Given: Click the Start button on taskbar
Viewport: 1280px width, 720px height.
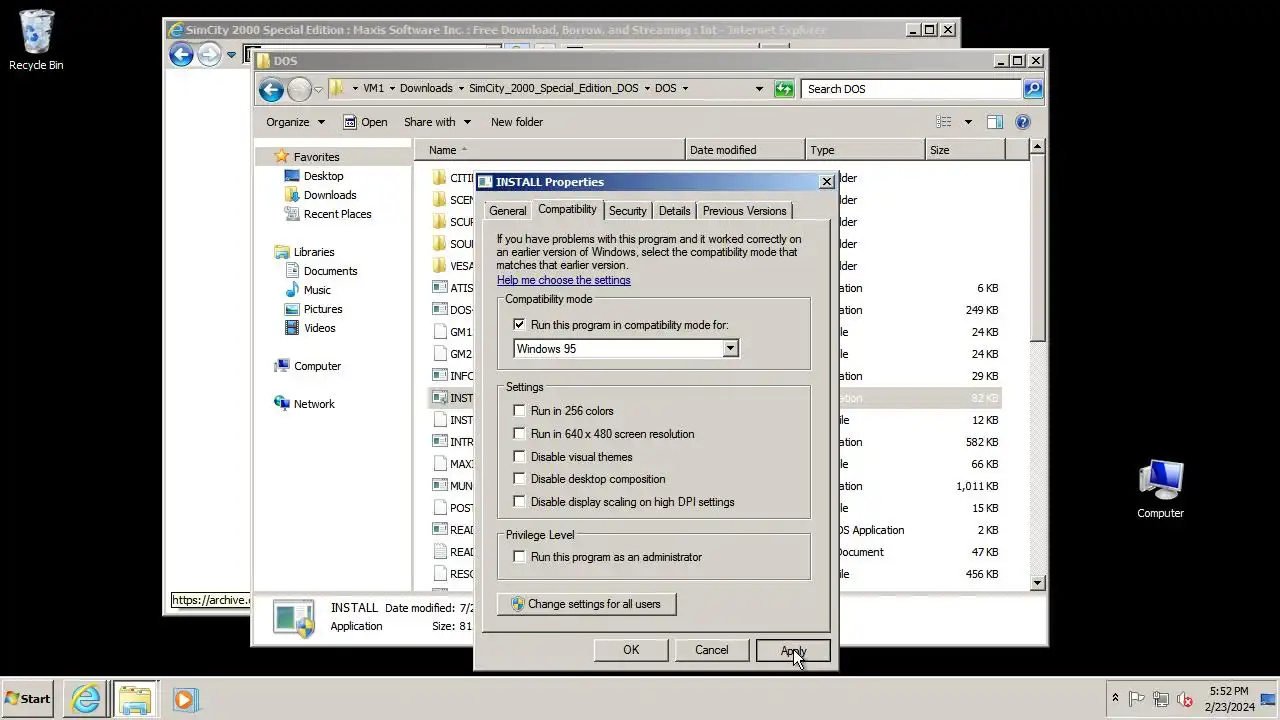Looking at the screenshot, I should point(28,699).
